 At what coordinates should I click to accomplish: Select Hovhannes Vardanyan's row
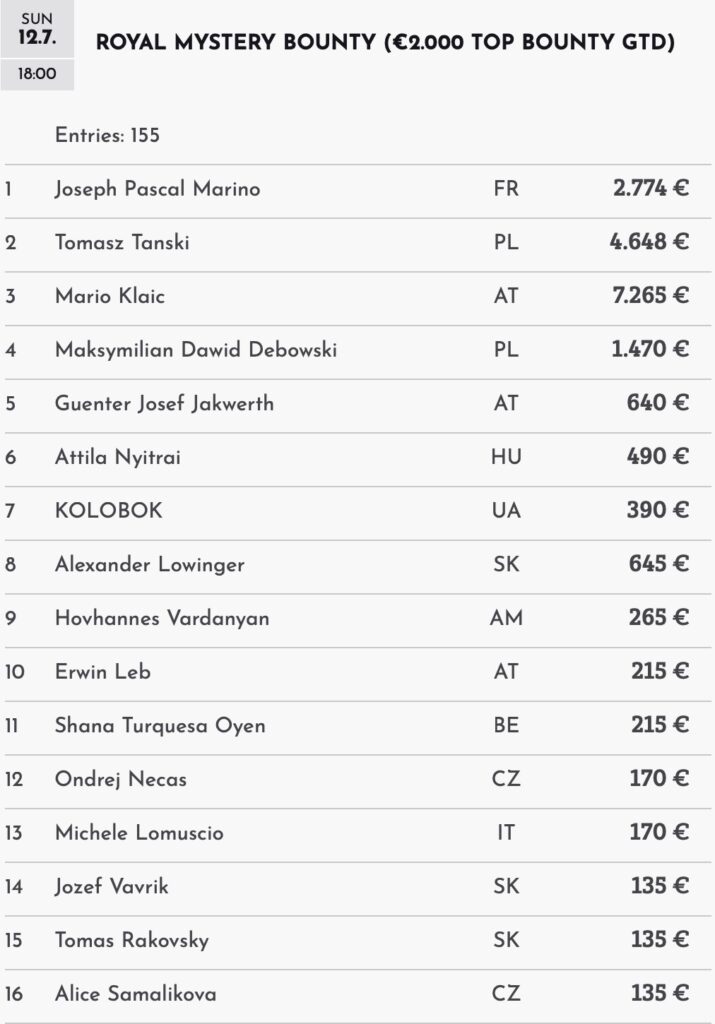358,620
